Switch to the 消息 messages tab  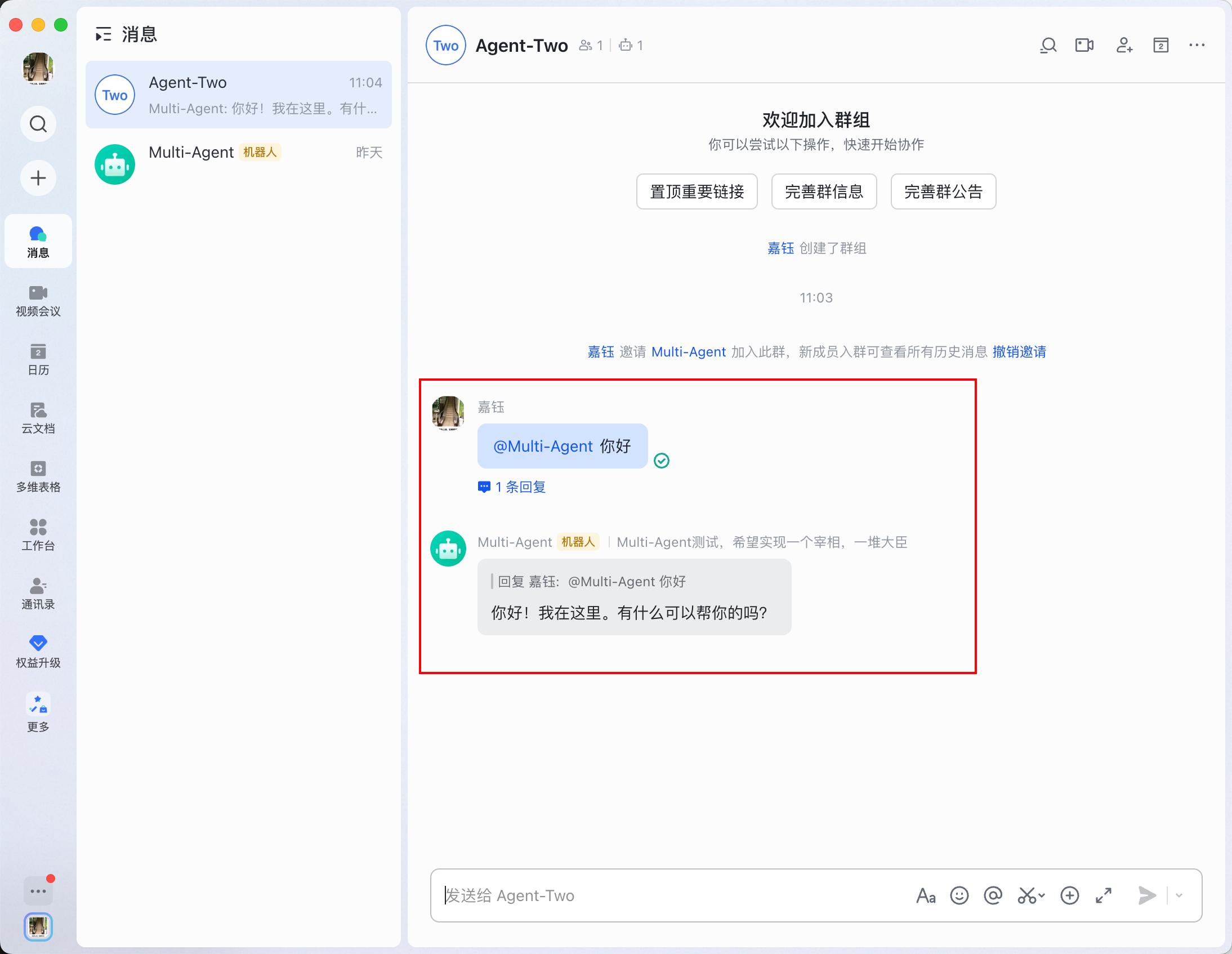(x=38, y=241)
